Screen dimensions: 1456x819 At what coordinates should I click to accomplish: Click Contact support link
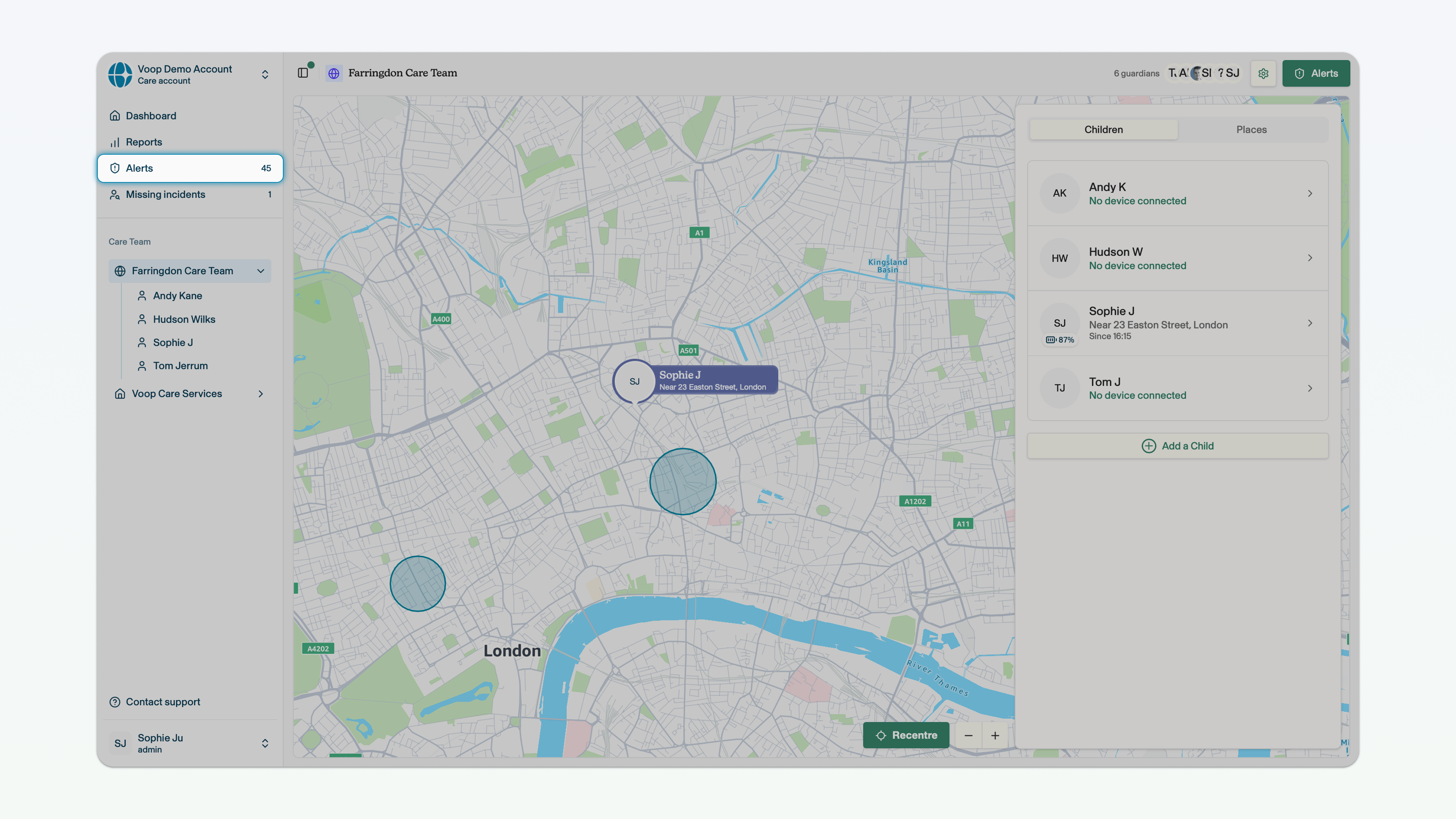click(x=155, y=702)
